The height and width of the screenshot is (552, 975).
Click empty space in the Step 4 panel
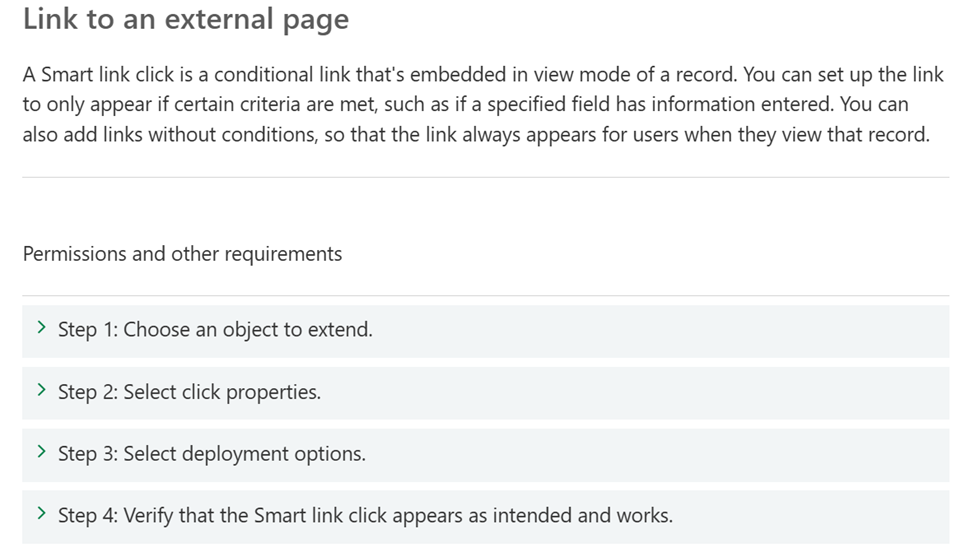pyautogui.click(x=808, y=517)
